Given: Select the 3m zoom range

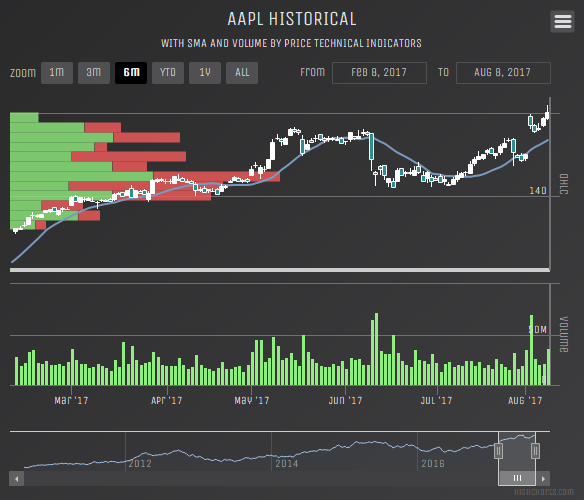Looking at the screenshot, I should (94, 73).
